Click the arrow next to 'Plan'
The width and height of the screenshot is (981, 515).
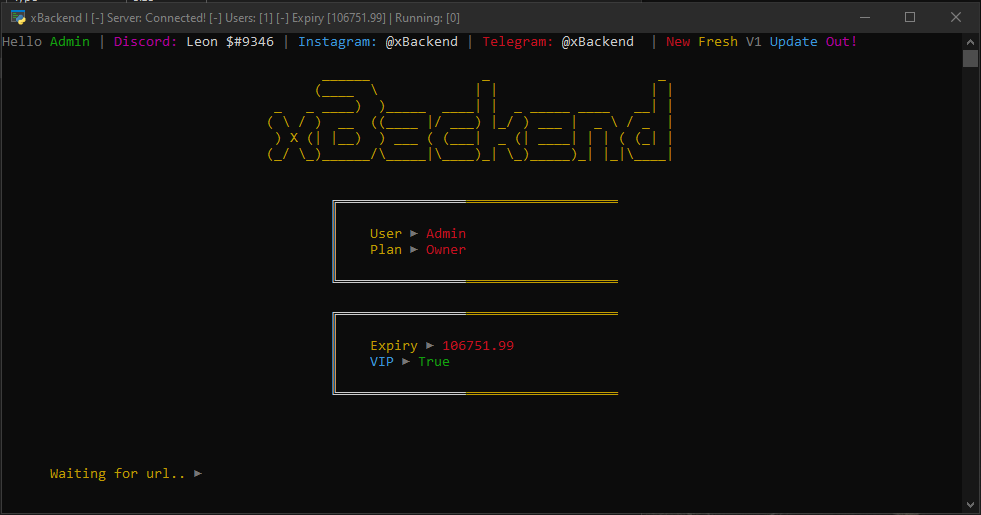pos(414,250)
